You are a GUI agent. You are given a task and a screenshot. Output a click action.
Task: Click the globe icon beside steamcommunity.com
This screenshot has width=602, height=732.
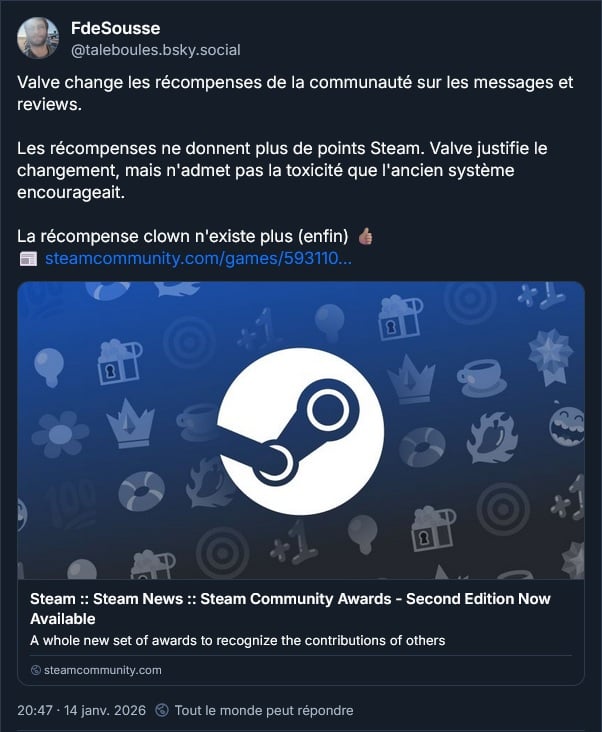(x=35, y=670)
